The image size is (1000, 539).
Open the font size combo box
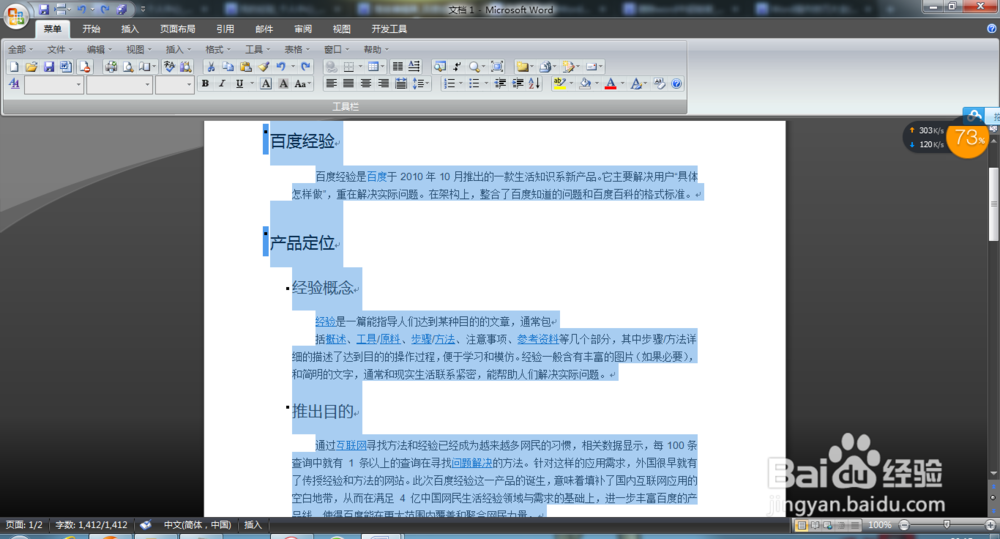click(174, 84)
